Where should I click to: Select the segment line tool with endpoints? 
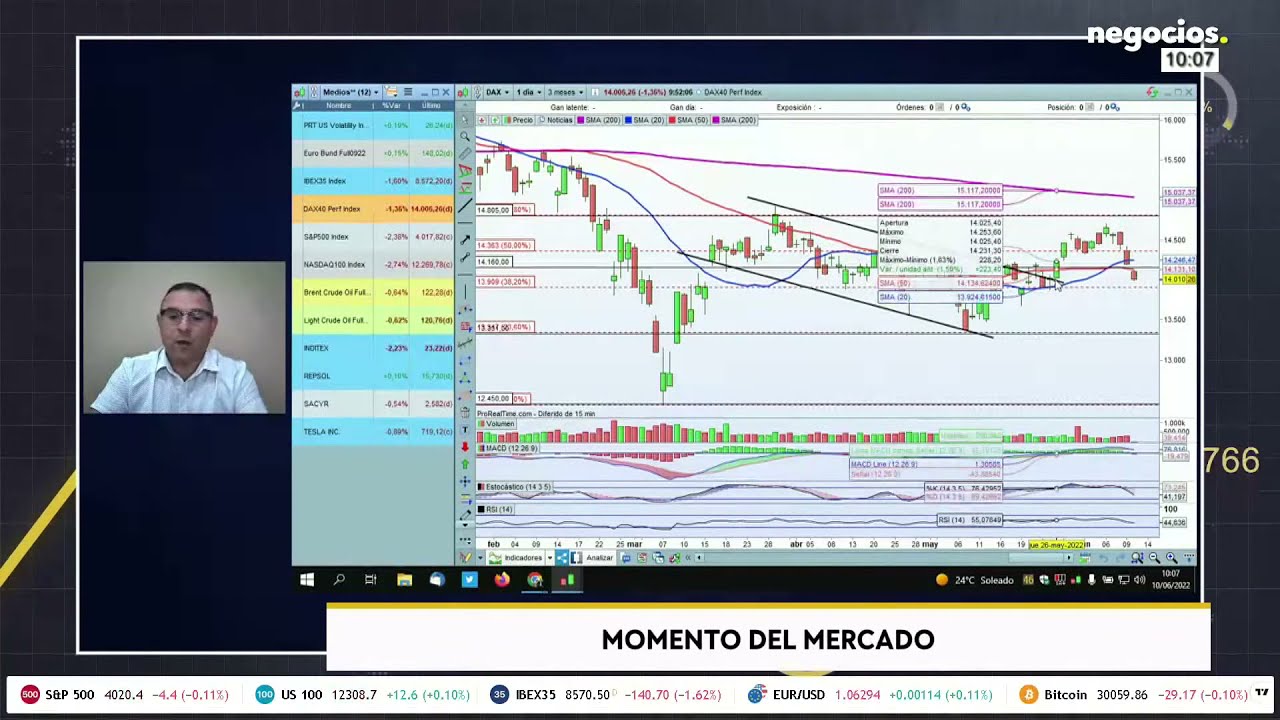point(465,258)
